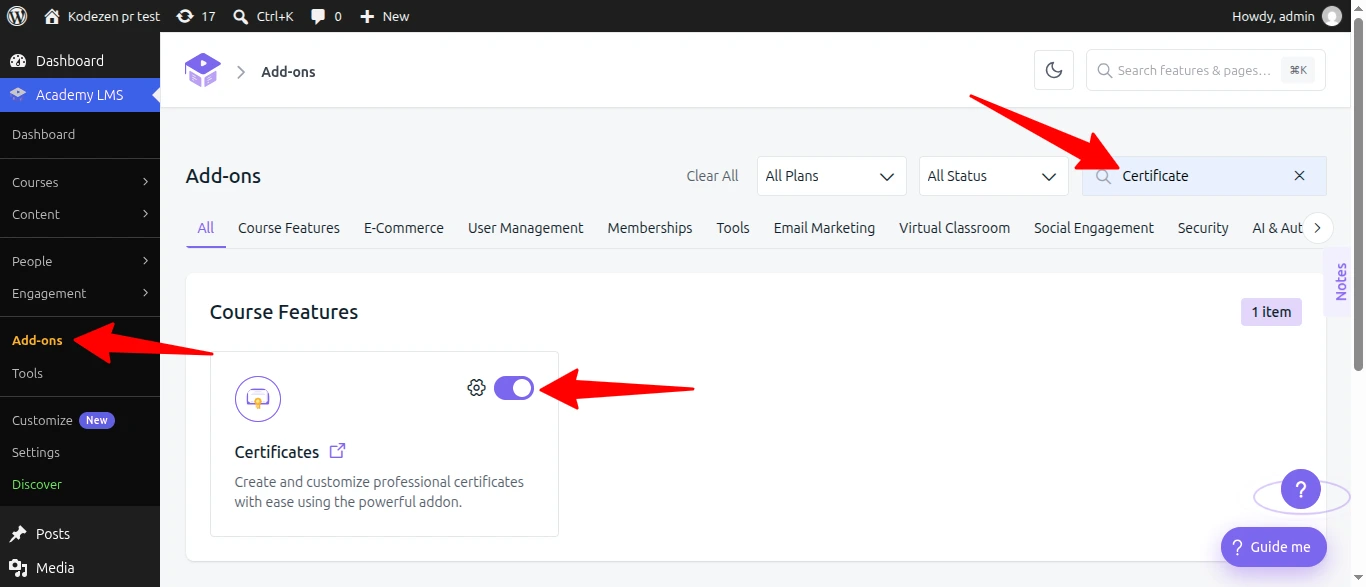The height and width of the screenshot is (587, 1366).
Task: Click the admin avatar icon
Action: (x=1332, y=16)
